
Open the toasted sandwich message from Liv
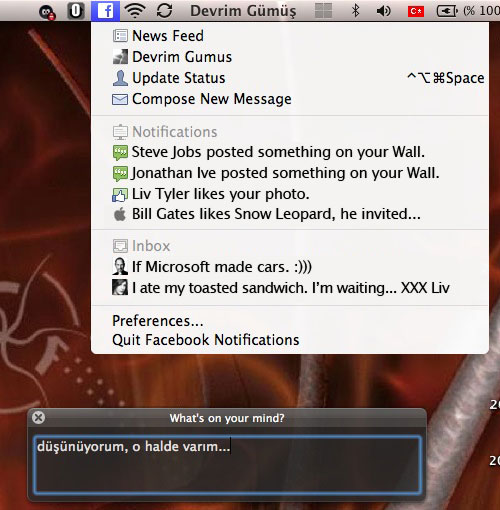pyautogui.click(x=290, y=288)
